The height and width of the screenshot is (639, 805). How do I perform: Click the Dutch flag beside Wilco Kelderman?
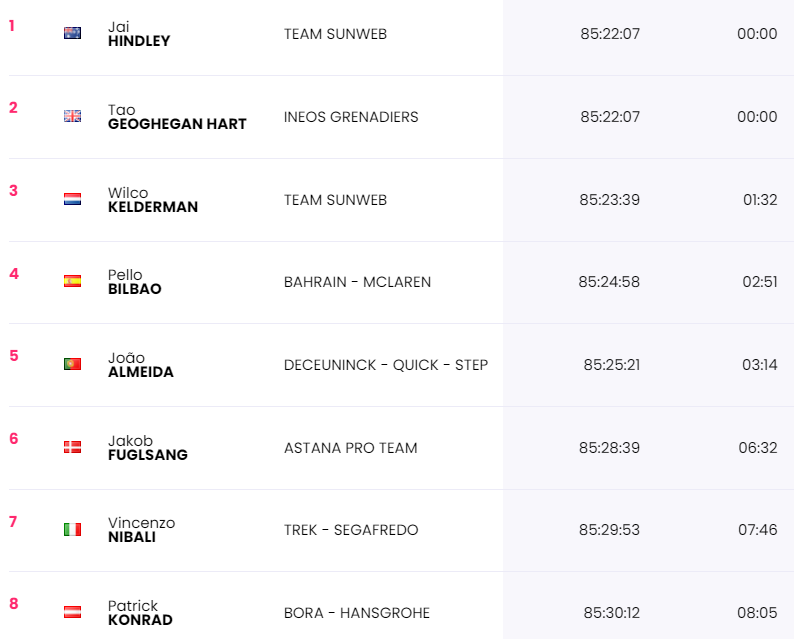(x=72, y=199)
